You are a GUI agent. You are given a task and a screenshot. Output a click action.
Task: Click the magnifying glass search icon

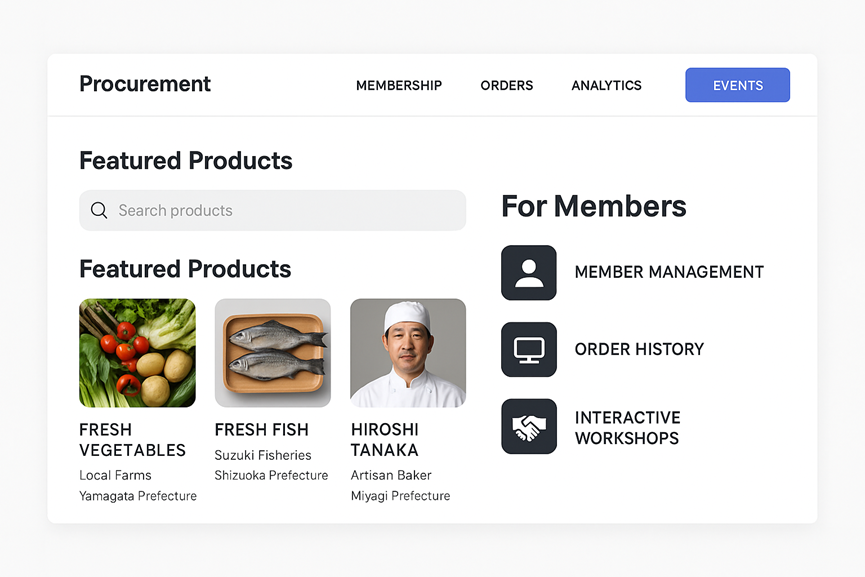[x=99, y=210]
